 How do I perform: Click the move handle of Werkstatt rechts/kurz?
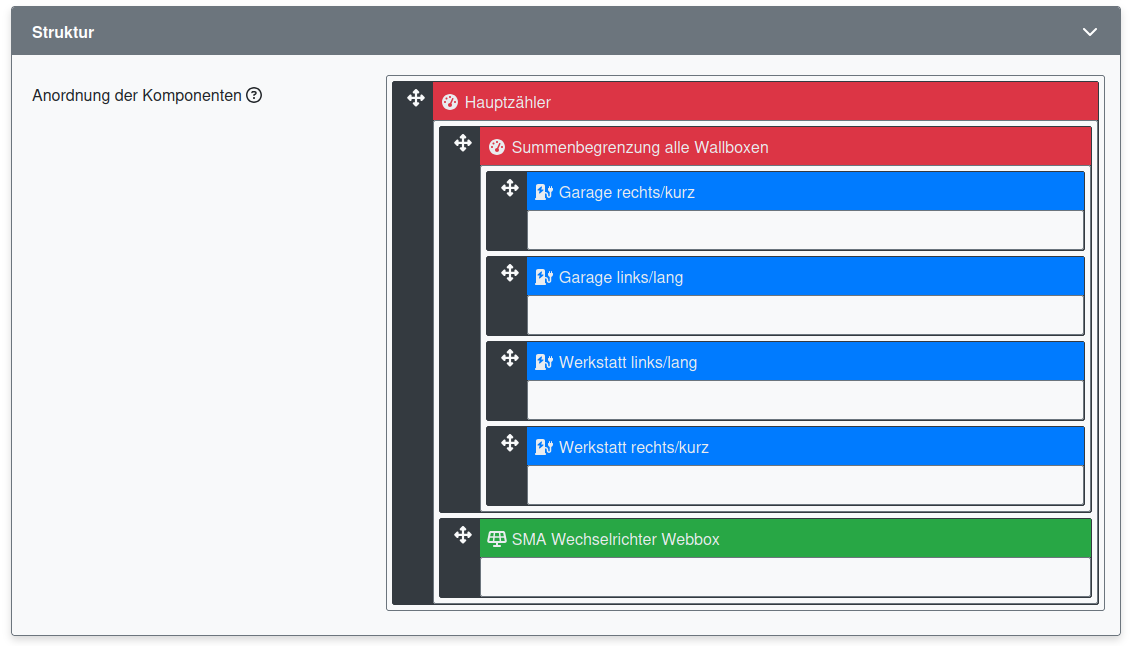pyautogui.click(x=510, y=442)
